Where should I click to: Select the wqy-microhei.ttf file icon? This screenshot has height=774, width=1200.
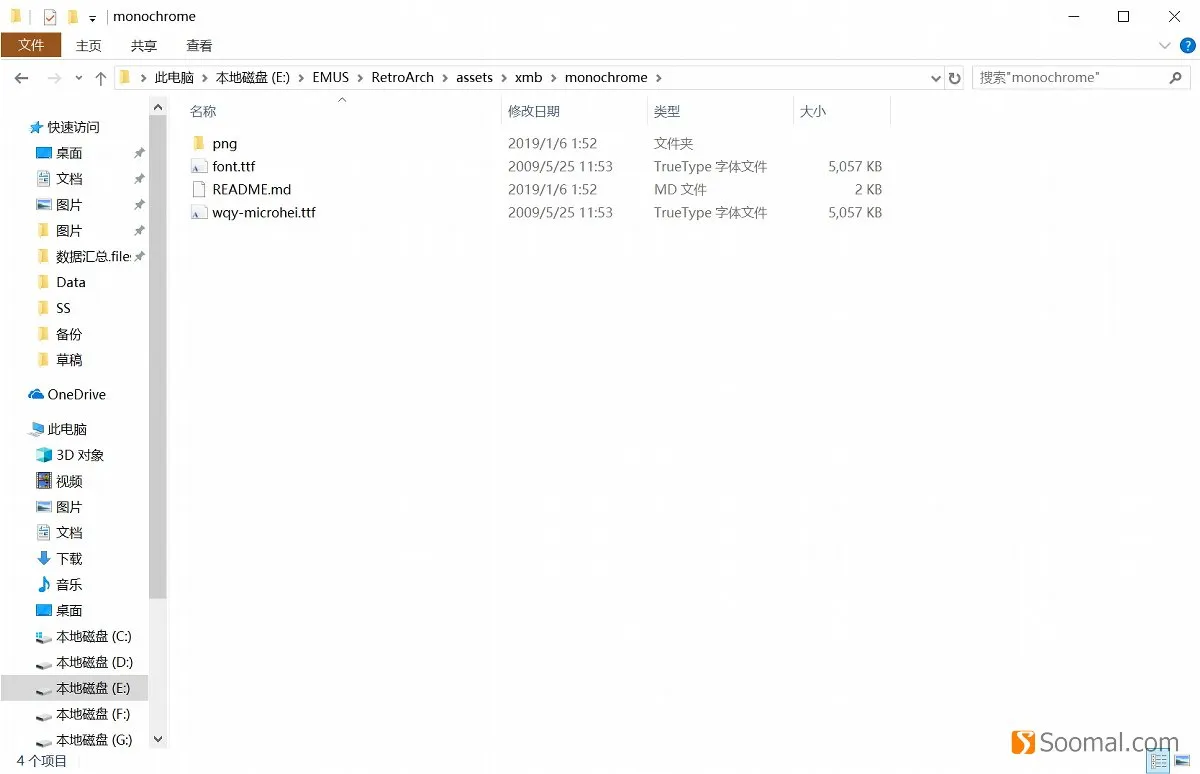(198, 212)
